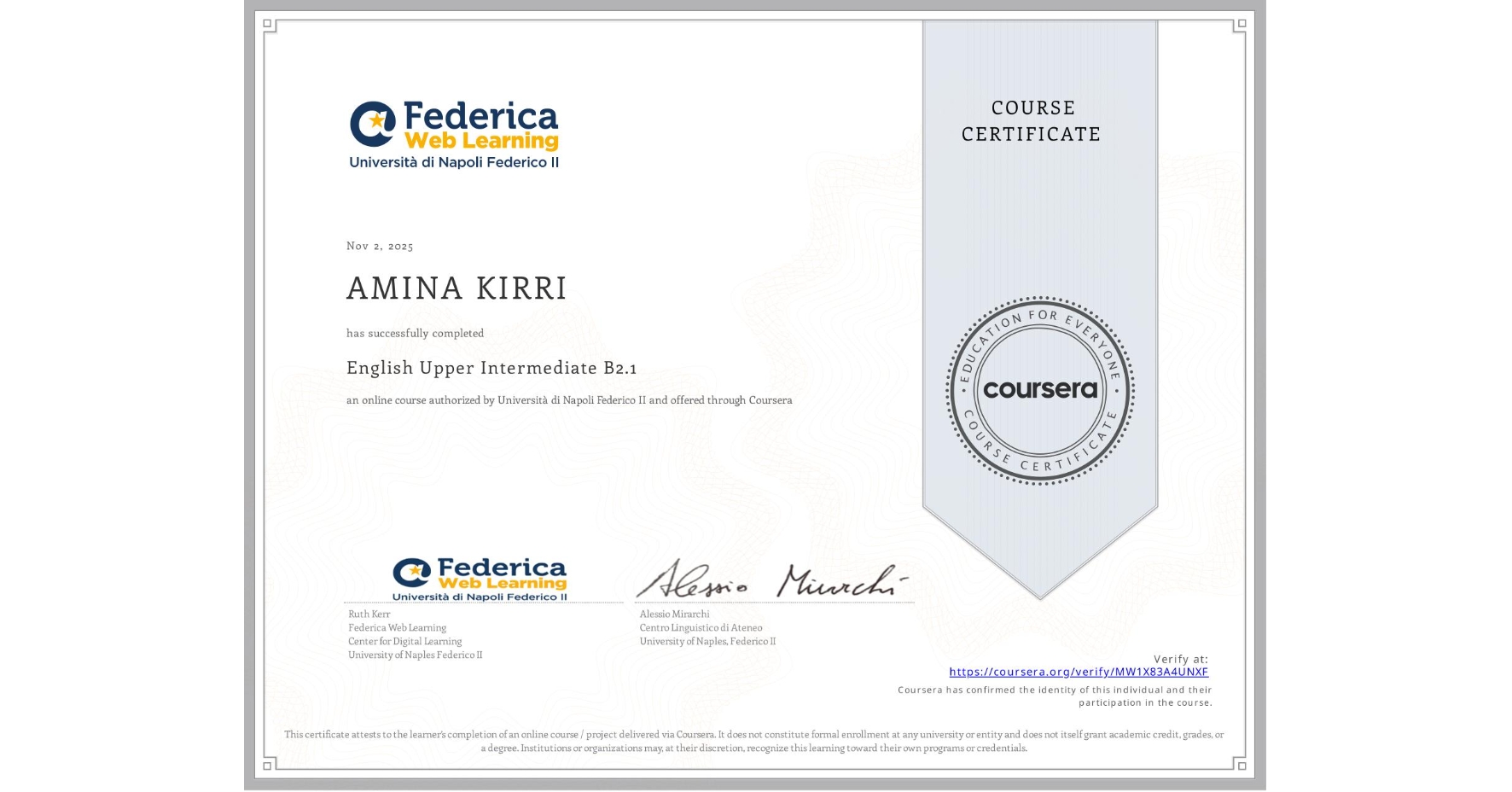The width and height of the screenshot is (1512, 792).
Task: Click 'Coursera has confirmed the identity' statement
Action: pyautogui.click(x=1055, y=696)
